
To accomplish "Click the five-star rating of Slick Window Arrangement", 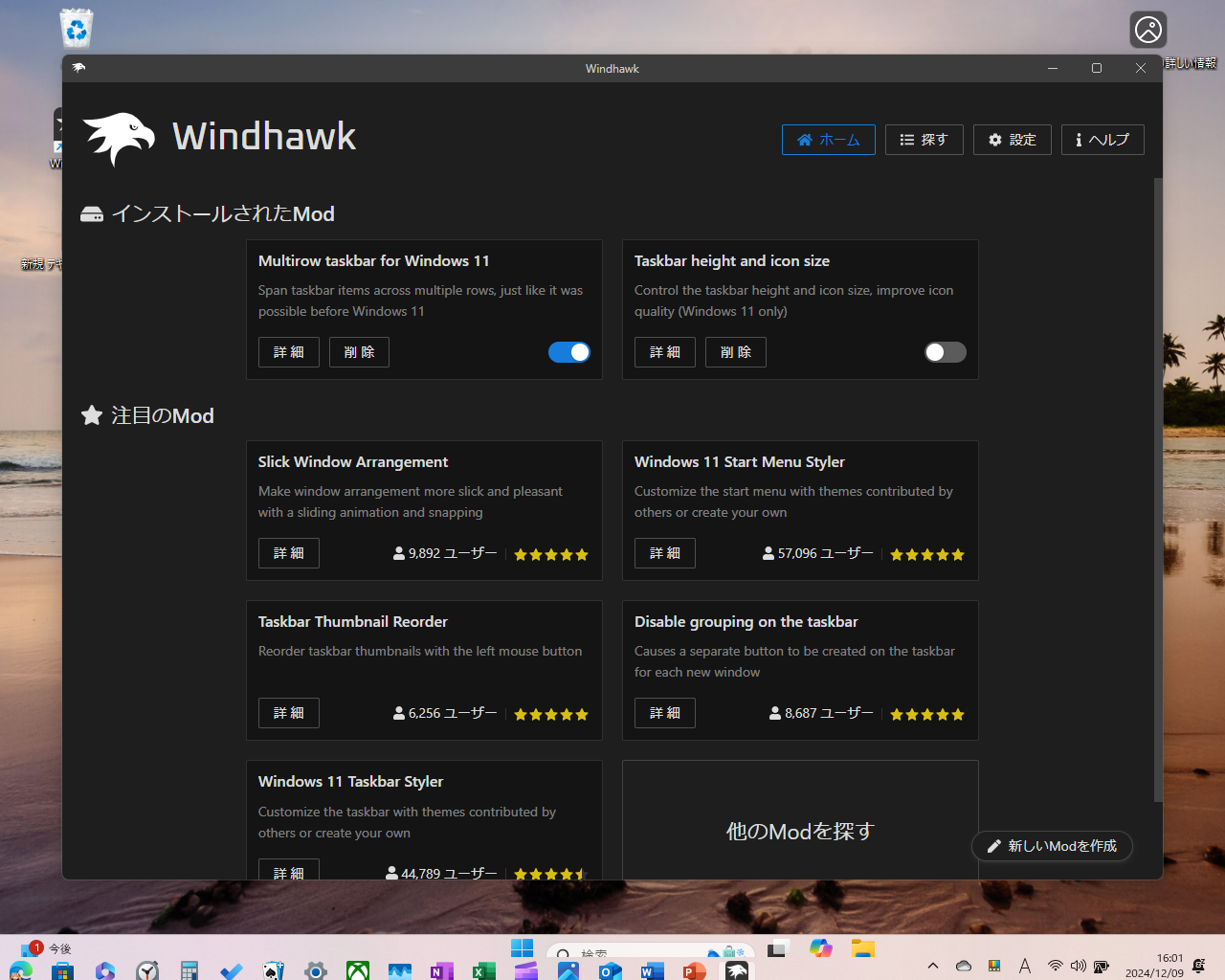I will [x=550, y=553].
